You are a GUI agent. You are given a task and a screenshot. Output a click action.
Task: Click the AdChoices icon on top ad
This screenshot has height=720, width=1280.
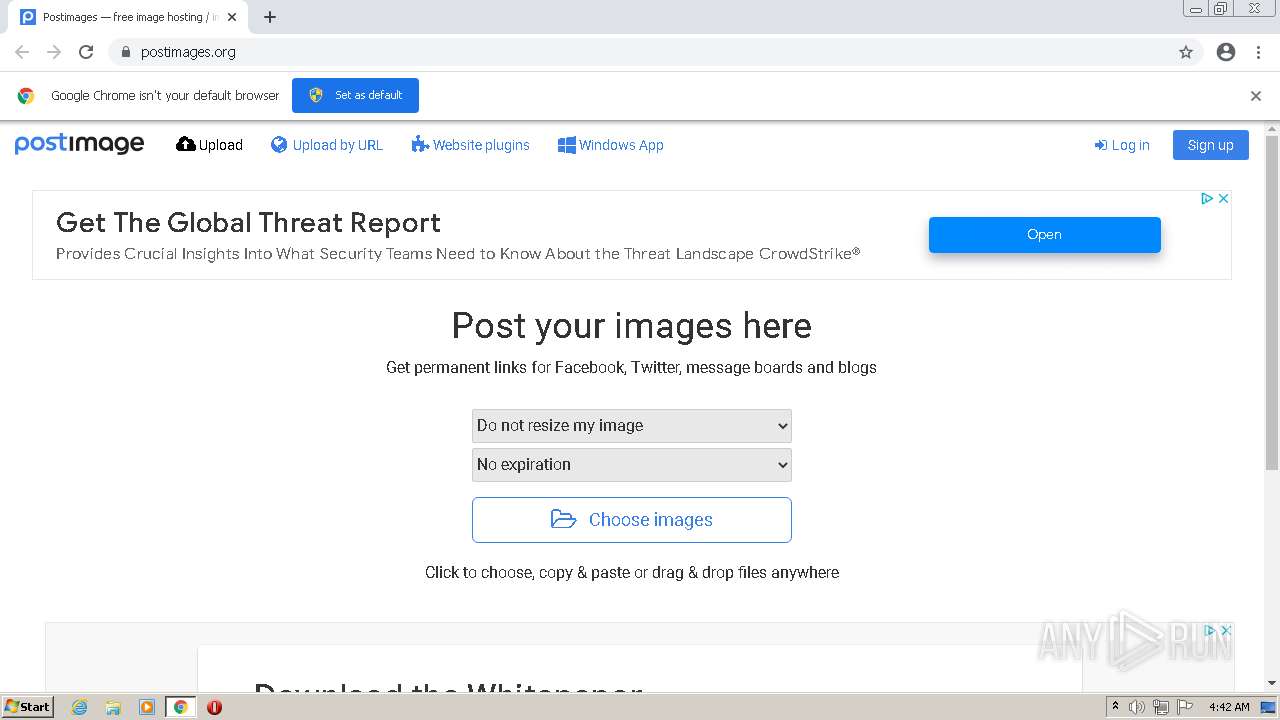[x=1207, y=199]
